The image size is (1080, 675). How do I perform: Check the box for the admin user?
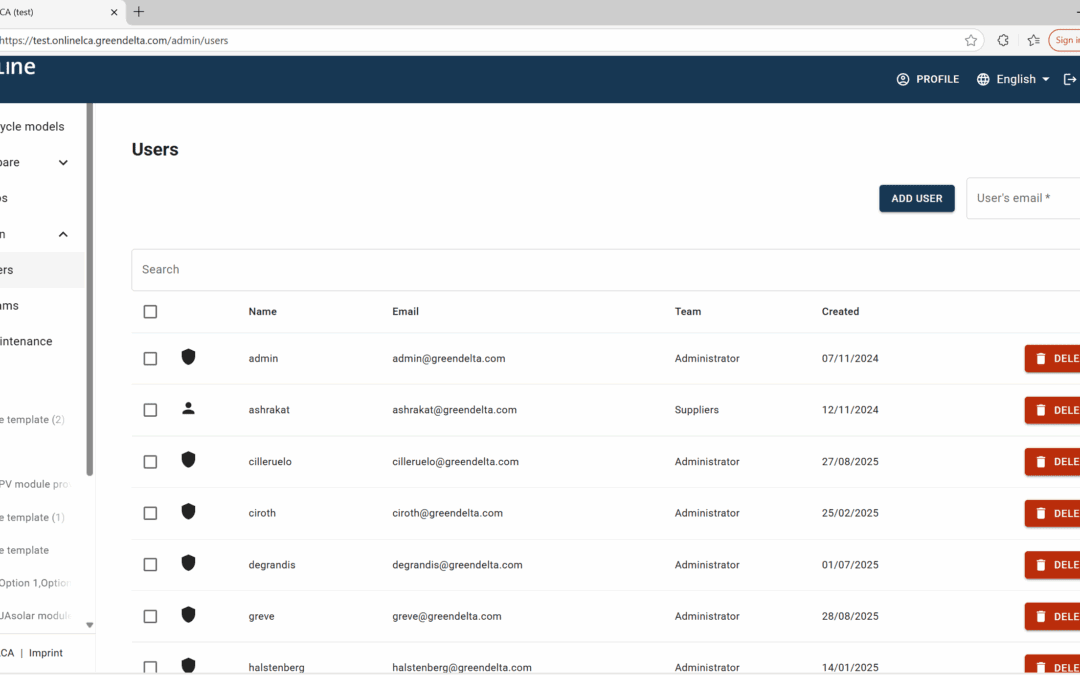(150, 359)
